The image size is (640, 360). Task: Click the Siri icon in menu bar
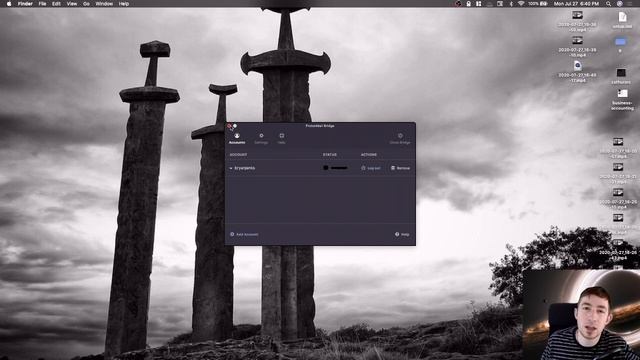click(x=620, y=4)
